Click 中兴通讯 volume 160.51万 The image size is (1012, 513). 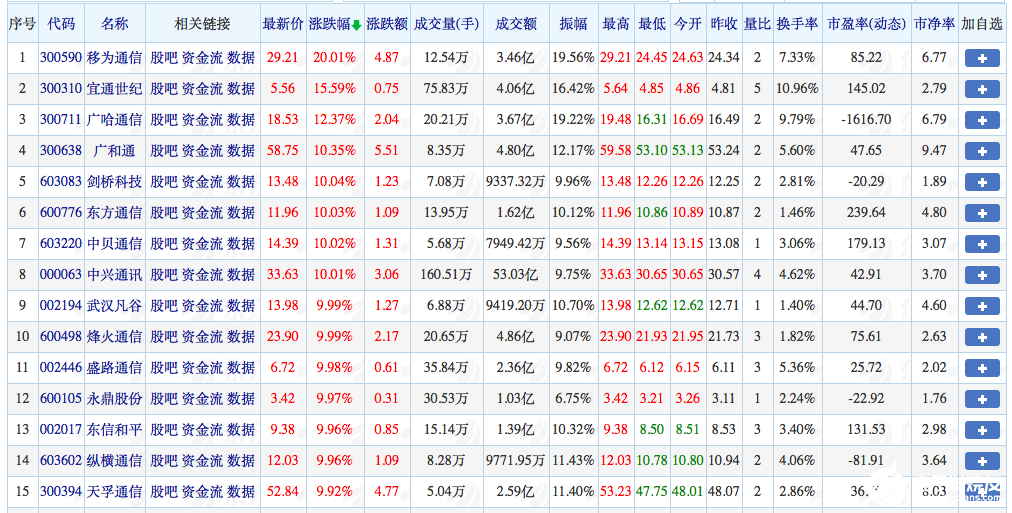point(446,275)
